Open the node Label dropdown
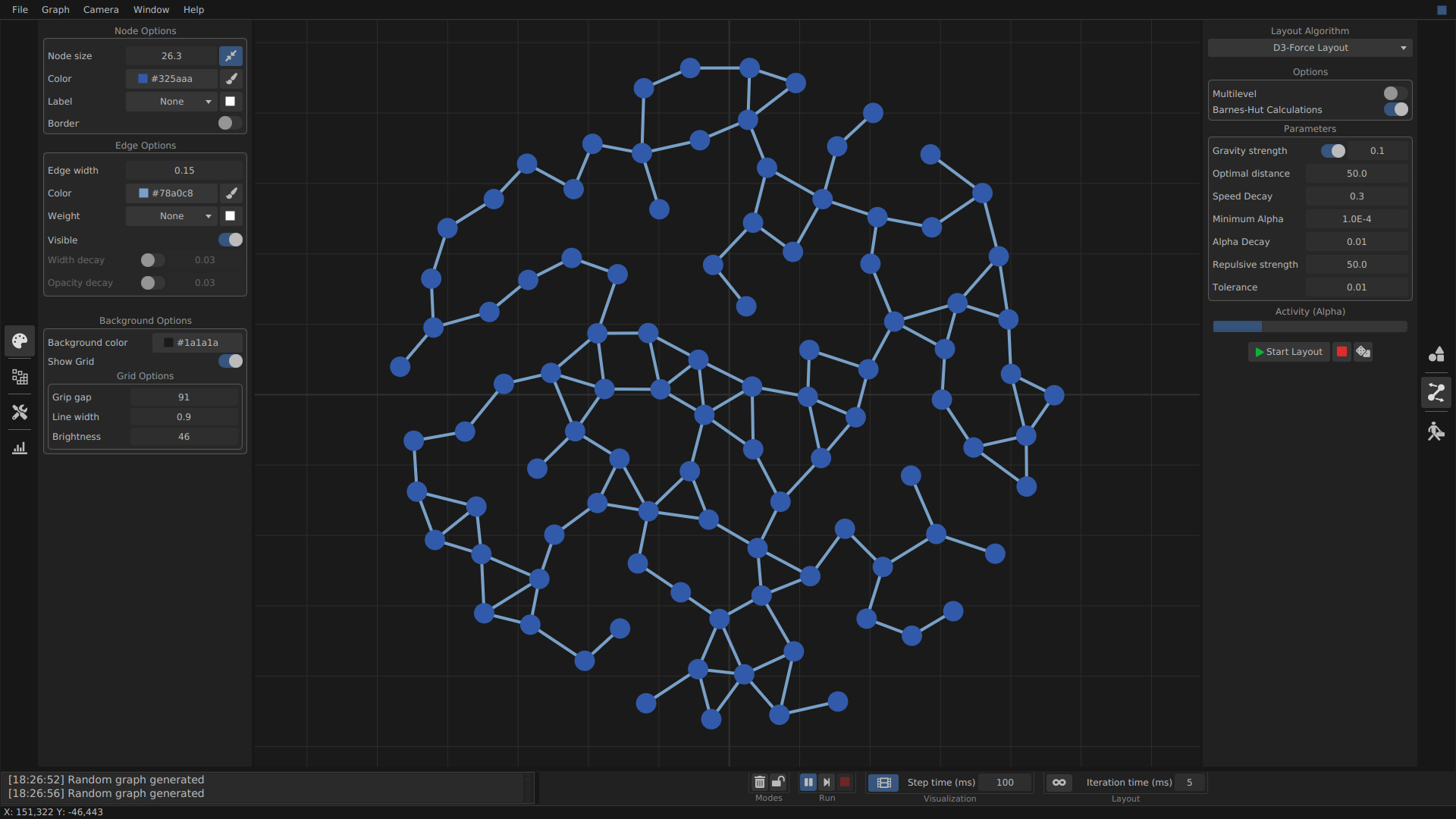The height and width of the screenshot is (819, 1456). coord(171,102)
